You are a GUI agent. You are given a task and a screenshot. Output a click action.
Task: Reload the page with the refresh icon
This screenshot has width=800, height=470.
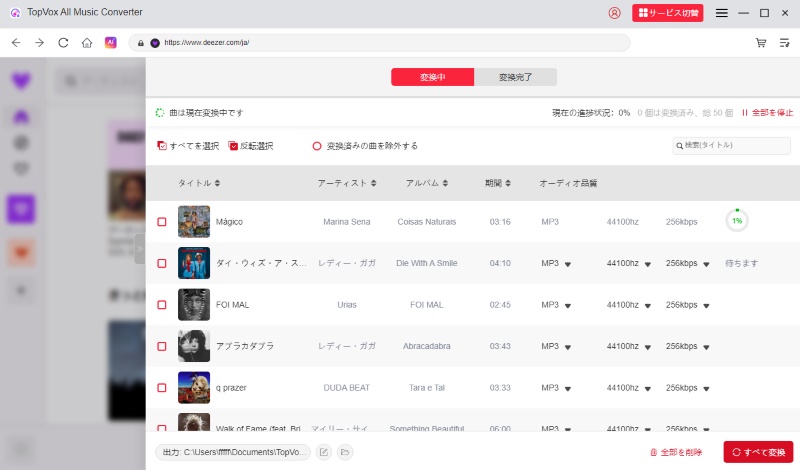(x=63, y=43)
